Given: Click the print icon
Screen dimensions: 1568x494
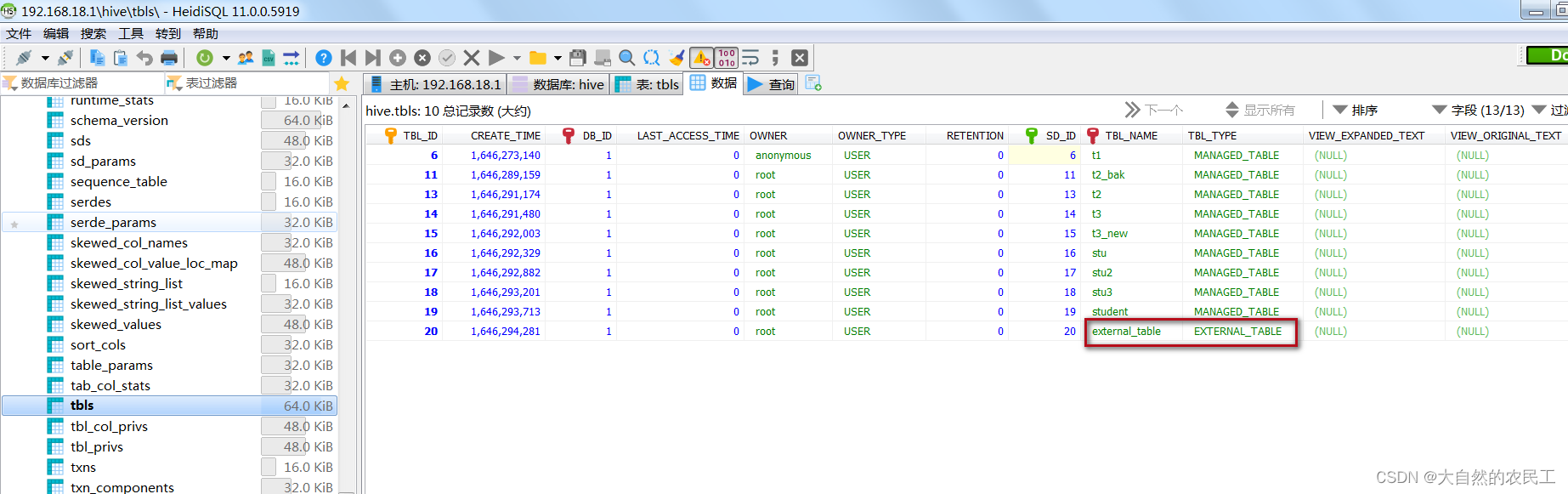Looking at the screenshot, I should [x=169, y=58].
